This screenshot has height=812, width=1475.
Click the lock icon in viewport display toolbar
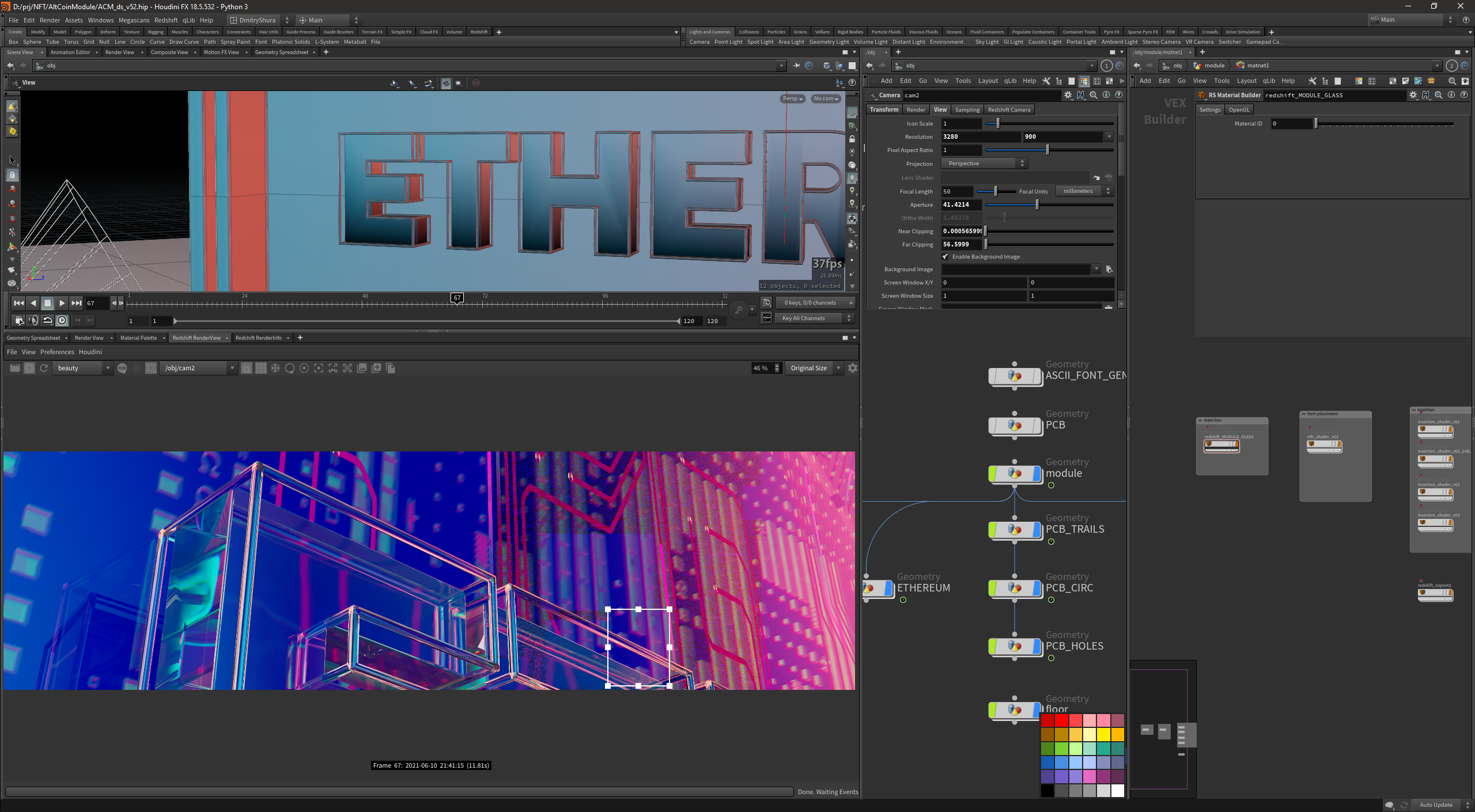pos(852,139)
